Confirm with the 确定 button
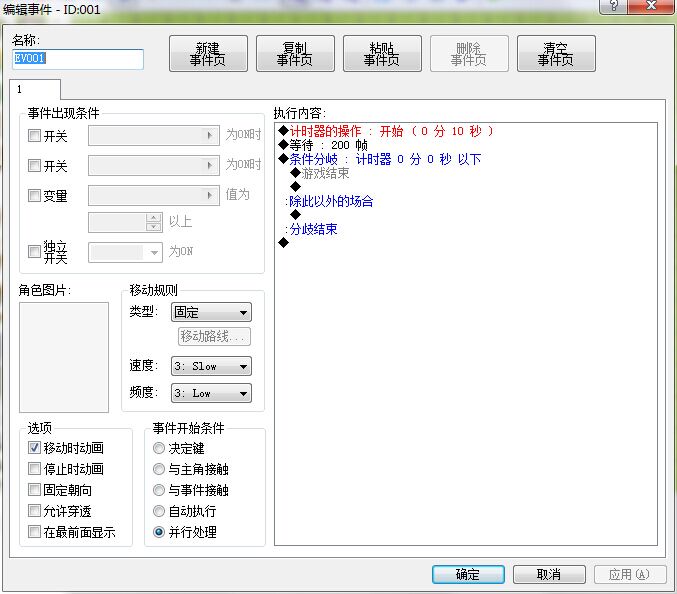The height and width of the screenshot is (594, 677). [x=468, y=574]
